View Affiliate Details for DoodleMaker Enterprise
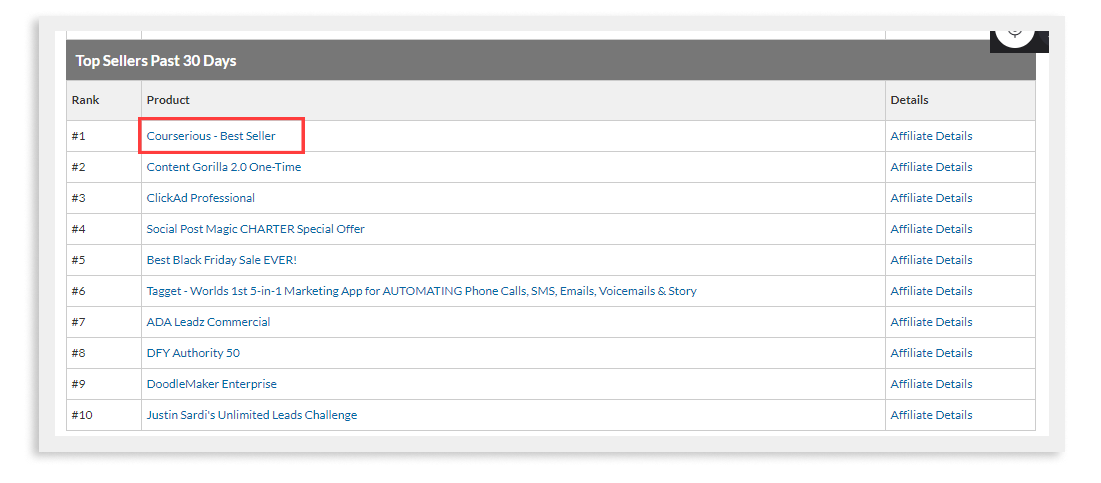This screenshot has height=483, width=1101. (931, 384)
